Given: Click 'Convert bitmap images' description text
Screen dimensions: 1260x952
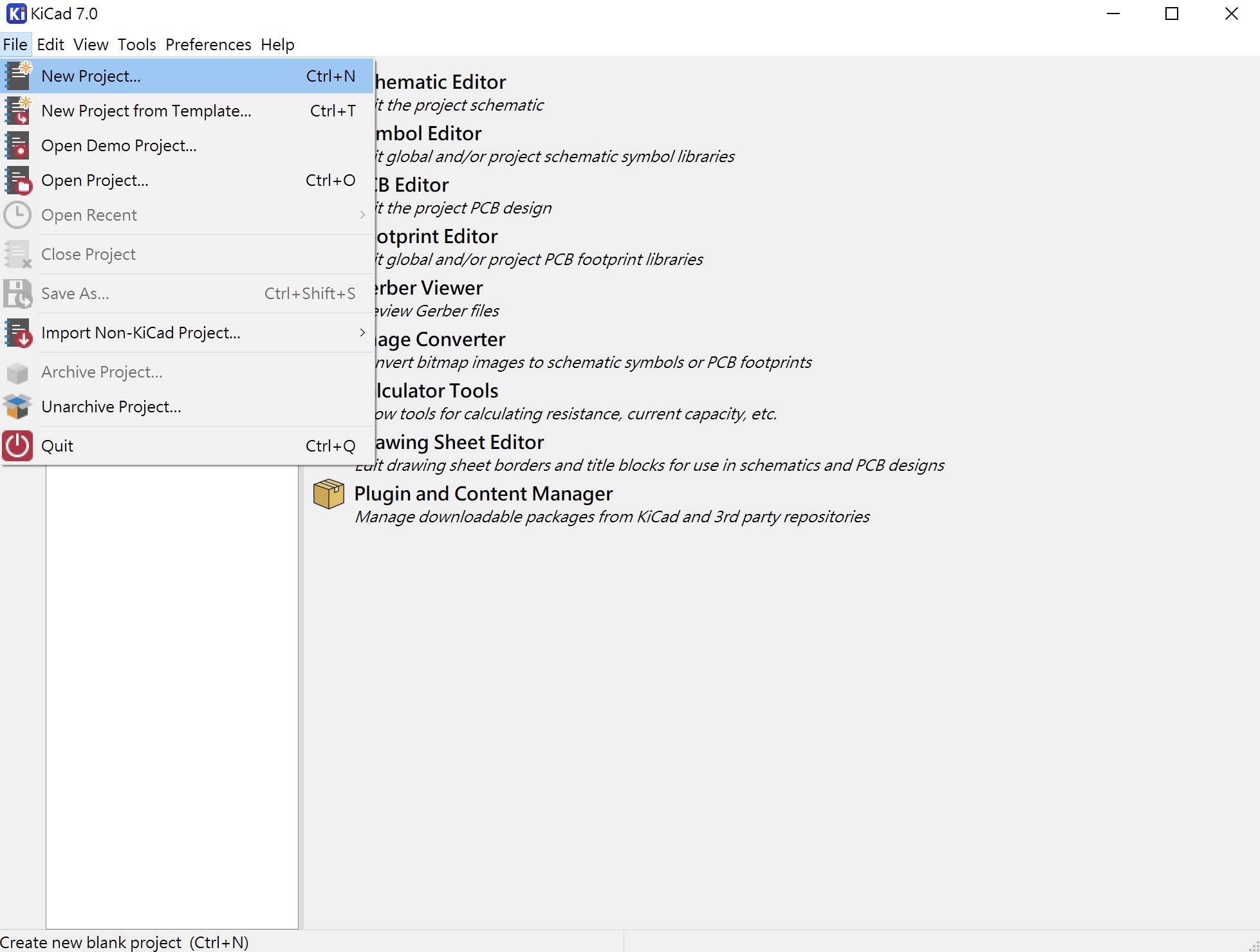Looking at the screenshot, I should [593, 363].
